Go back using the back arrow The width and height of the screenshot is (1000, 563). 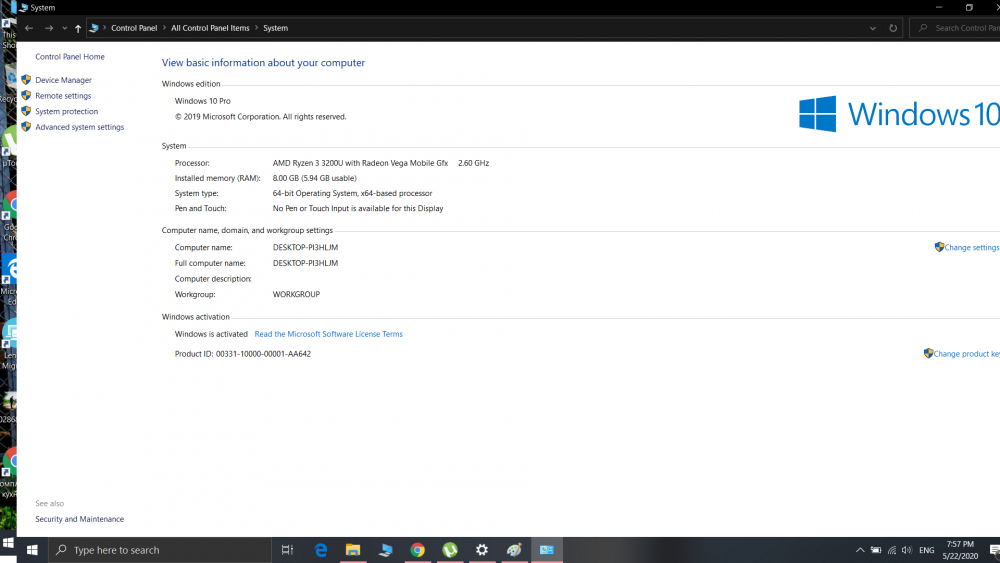point(29,28)
